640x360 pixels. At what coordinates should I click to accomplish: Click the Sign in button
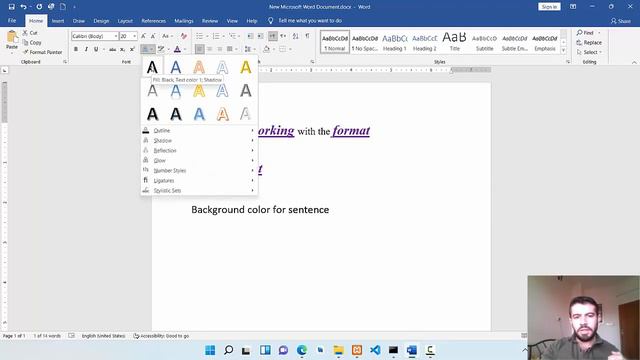[549, 7]
